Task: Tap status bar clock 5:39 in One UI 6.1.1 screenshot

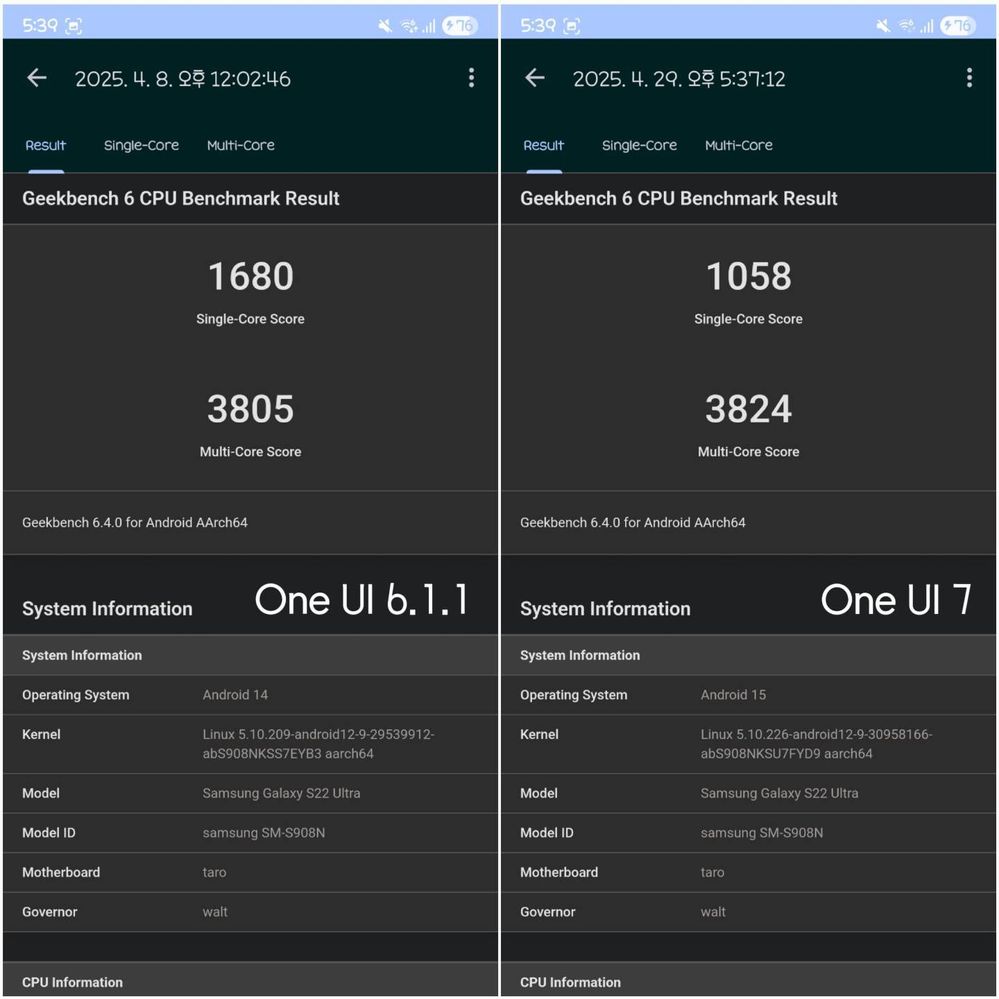Action: pos(40,25)
